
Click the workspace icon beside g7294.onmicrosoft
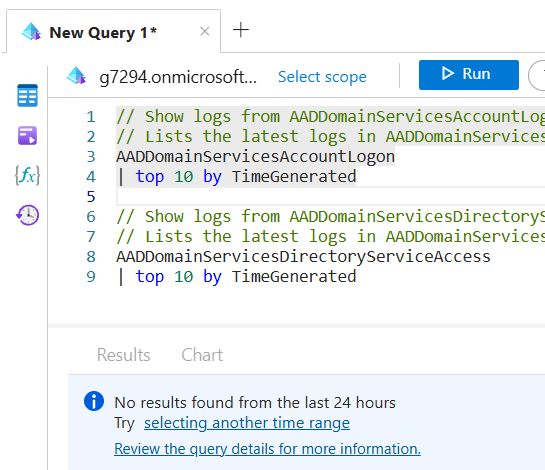[x=76, y=75]
